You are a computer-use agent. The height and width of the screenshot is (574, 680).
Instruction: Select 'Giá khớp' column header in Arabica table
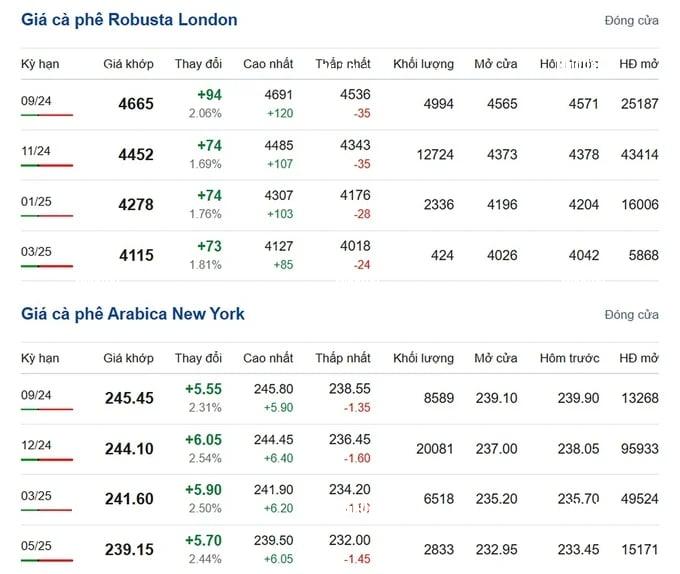pyautogui.click(x=128, y=358)
